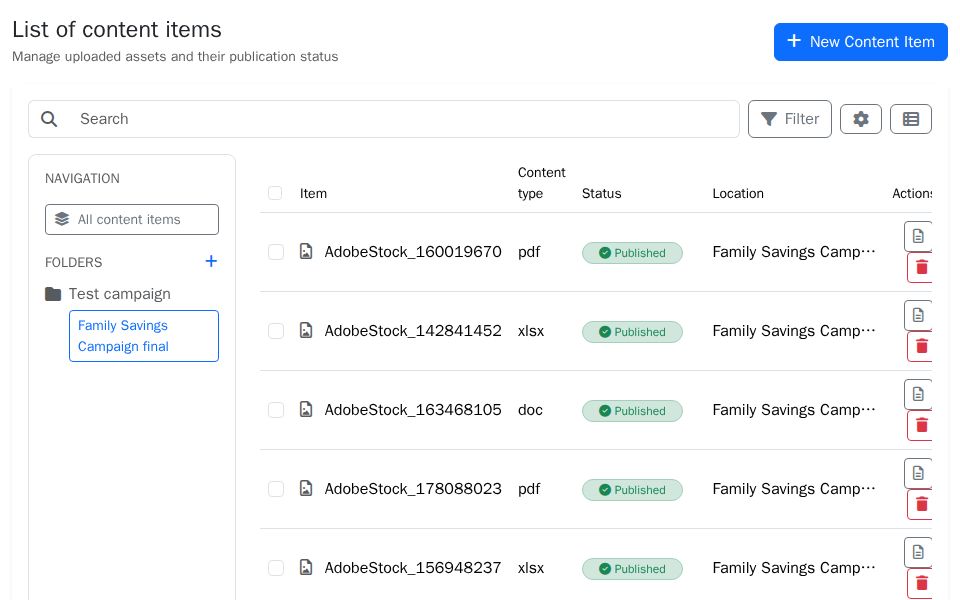Viewport: 960px width, 600px height.
Task: Select the checkbox for AdobeStock_160019670
Action: [275, 252]
